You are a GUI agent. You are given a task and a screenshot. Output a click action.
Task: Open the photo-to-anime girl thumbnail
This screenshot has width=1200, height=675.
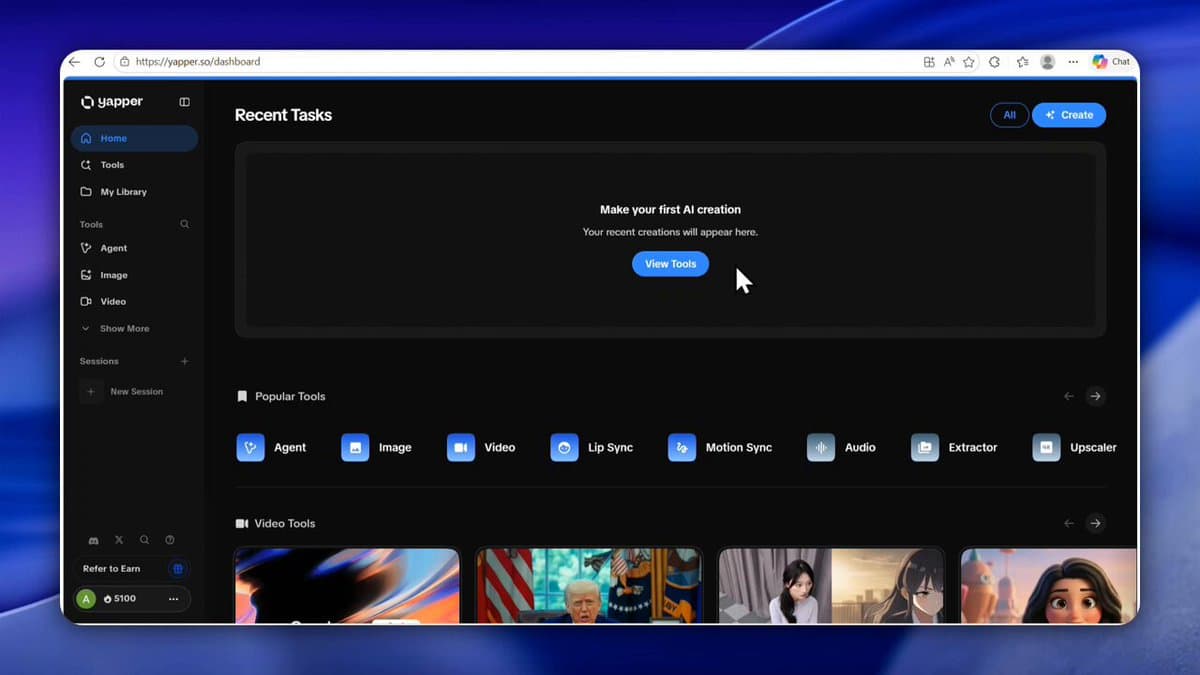pyautogui.click(x=831, y=585)
